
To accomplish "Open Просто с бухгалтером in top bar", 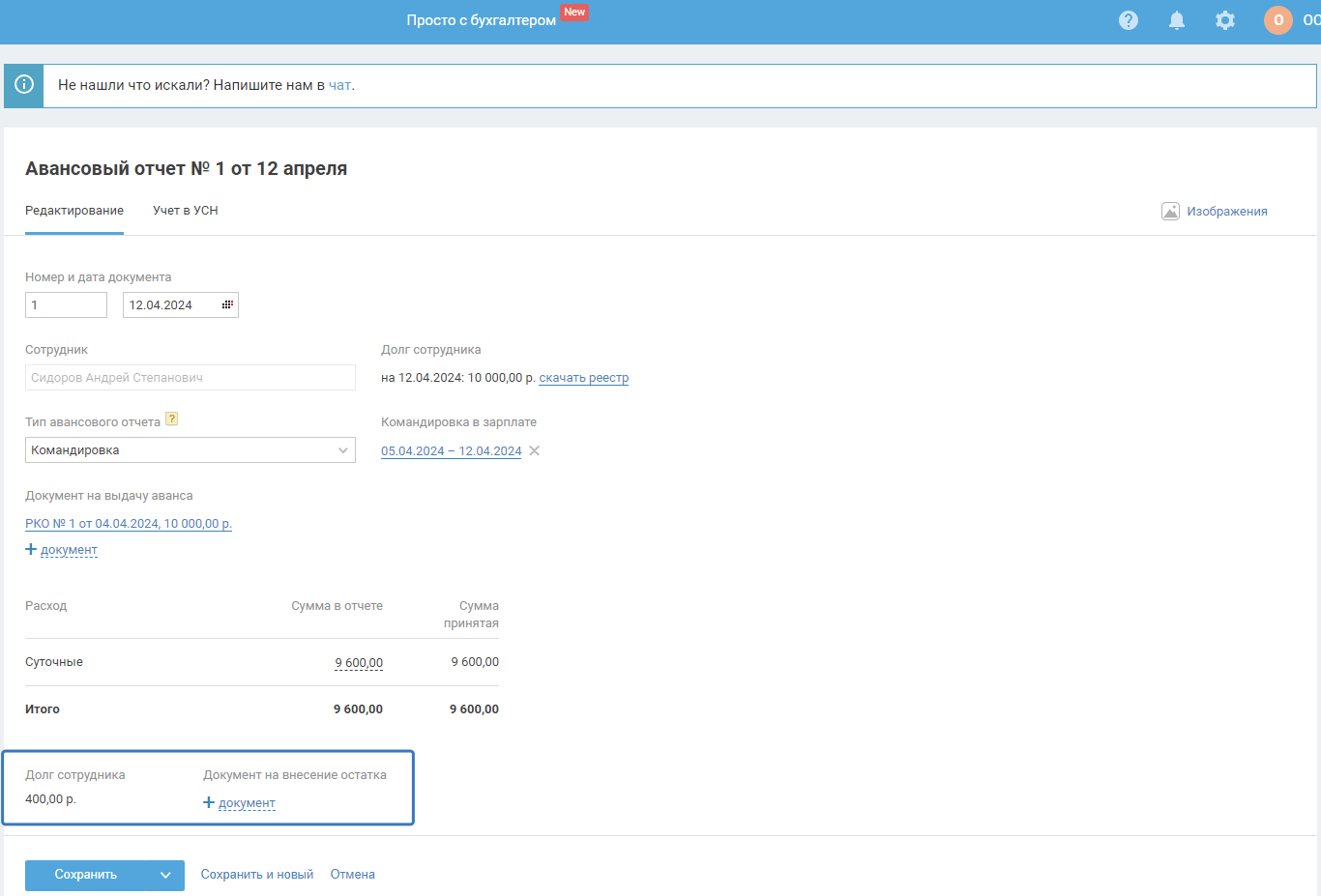I will coord(481,20).
